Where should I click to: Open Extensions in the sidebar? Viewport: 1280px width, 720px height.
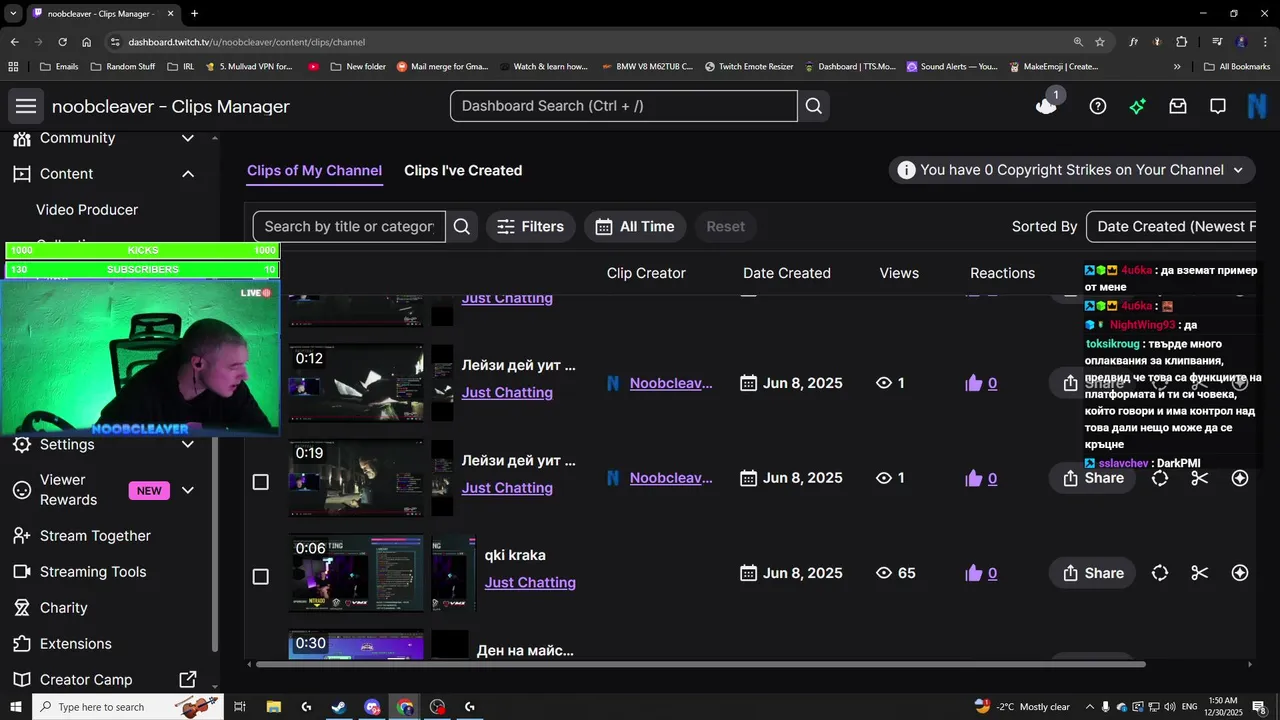click(x=76, y=644)
